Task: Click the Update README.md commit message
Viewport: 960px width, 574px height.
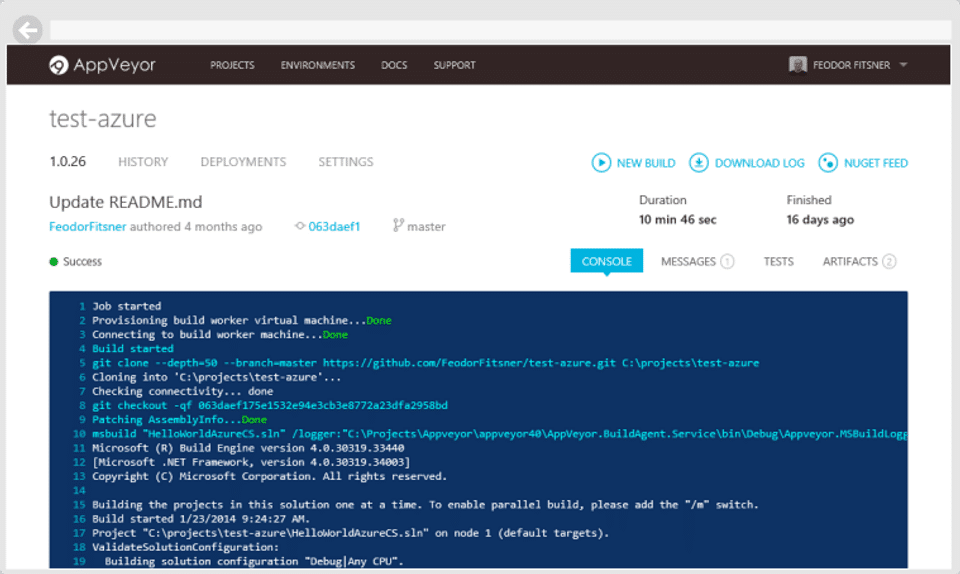Action: [126, 202]
